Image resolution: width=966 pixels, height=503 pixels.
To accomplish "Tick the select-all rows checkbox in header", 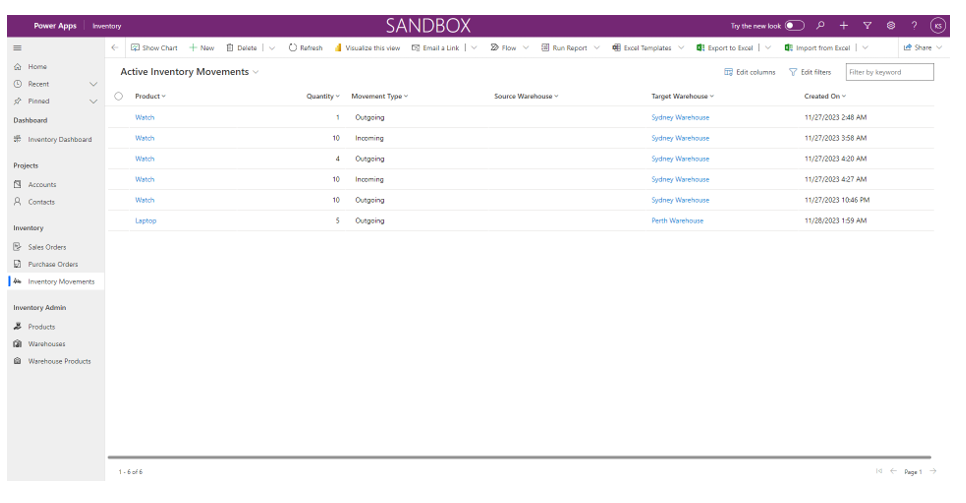I will click(x=119, y=96).
